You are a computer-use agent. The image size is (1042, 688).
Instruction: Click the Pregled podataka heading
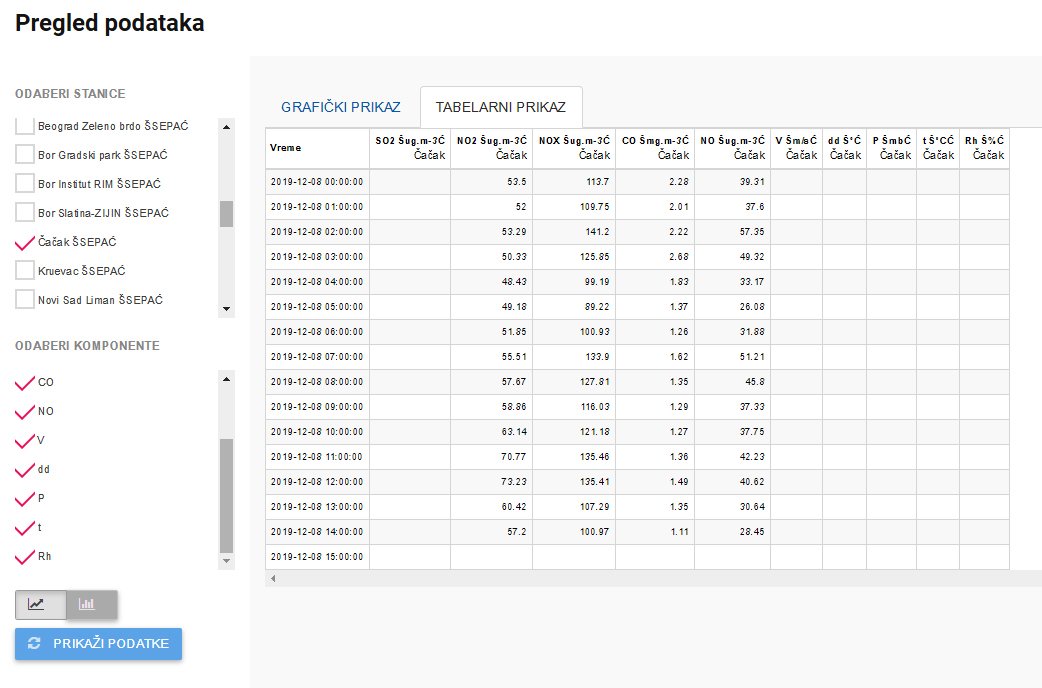click(x=110, y=23)
